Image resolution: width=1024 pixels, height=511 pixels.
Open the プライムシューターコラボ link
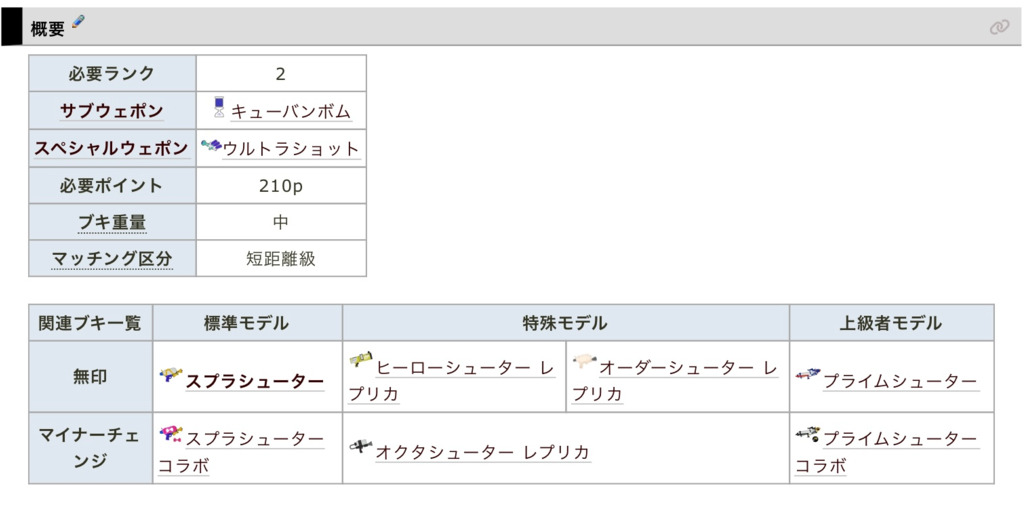pos(899,439)
